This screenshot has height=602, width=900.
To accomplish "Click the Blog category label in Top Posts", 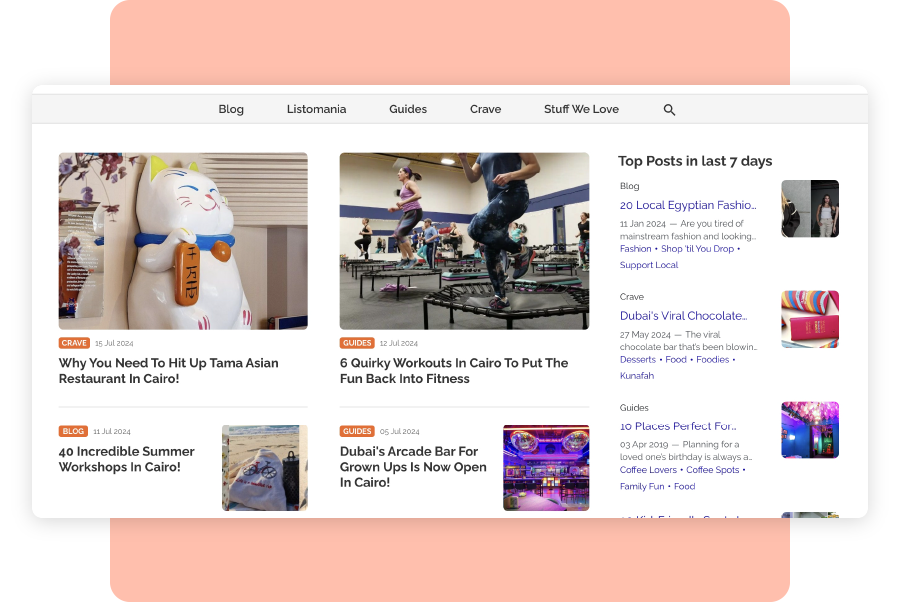I will tap(629, 186).
